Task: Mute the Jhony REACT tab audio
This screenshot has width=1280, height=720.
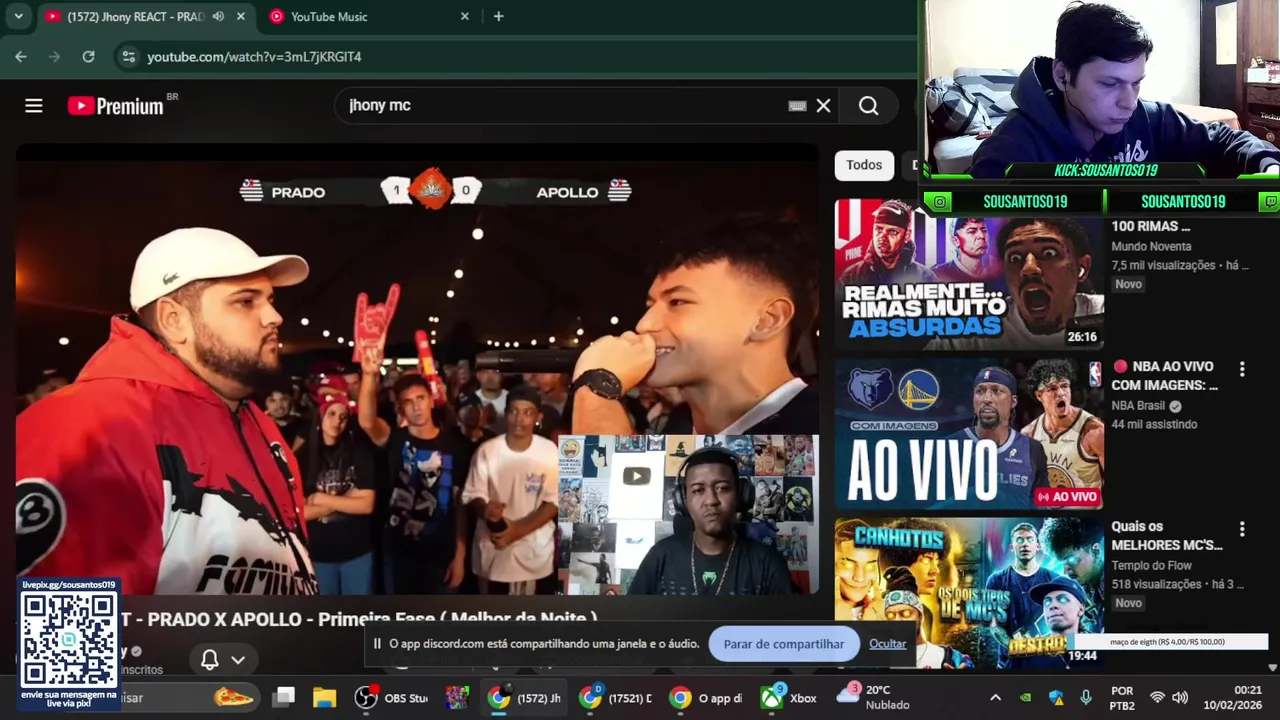Action: tap(218, 16)
